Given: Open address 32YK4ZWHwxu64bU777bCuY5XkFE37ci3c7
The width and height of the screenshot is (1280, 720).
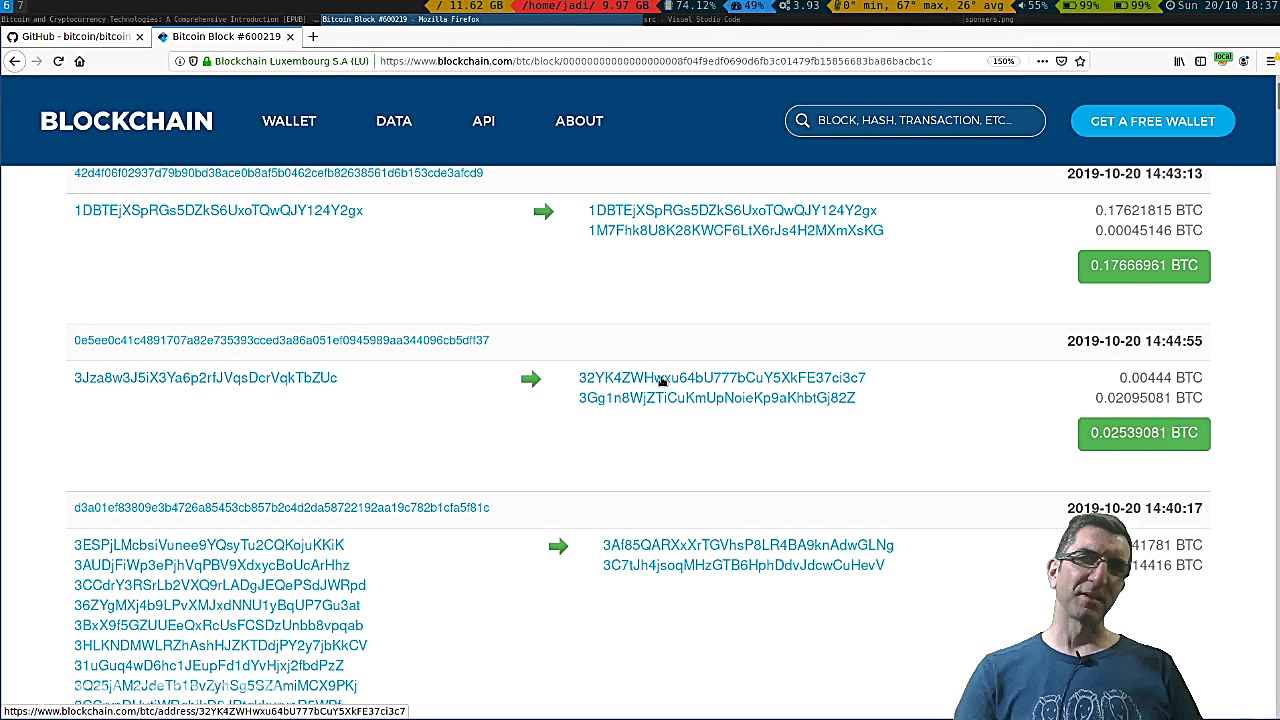Looking at the screenshot, I should tap(722, 378).
